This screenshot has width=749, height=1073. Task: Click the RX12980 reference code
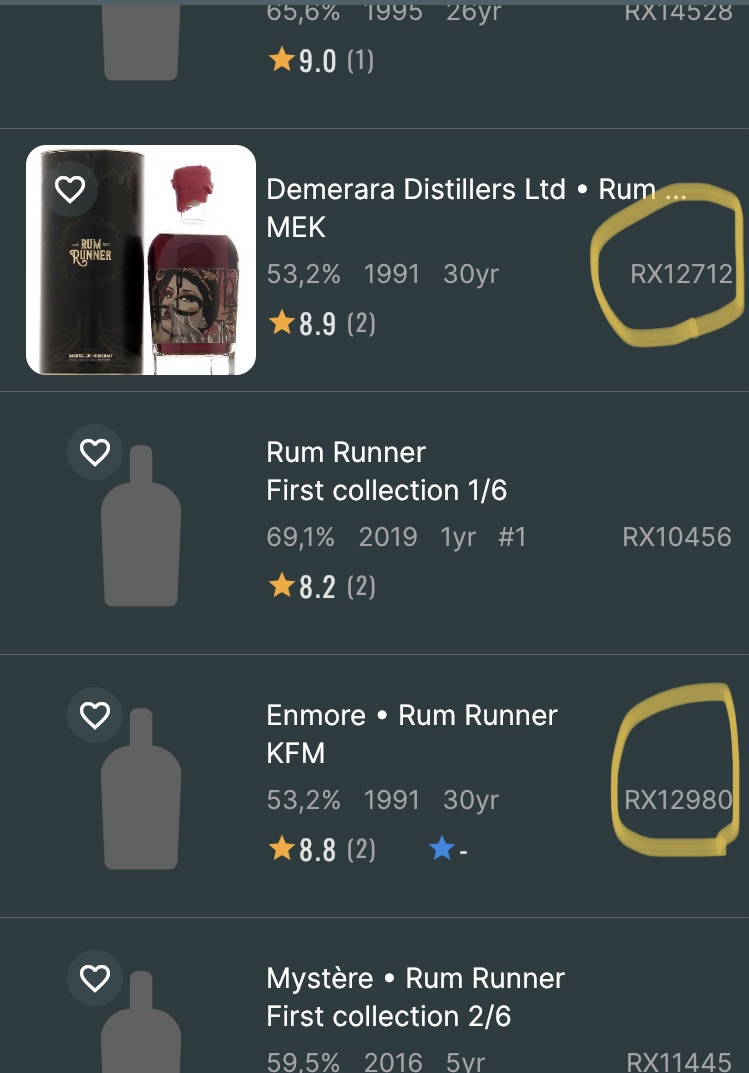coord(677,800)
